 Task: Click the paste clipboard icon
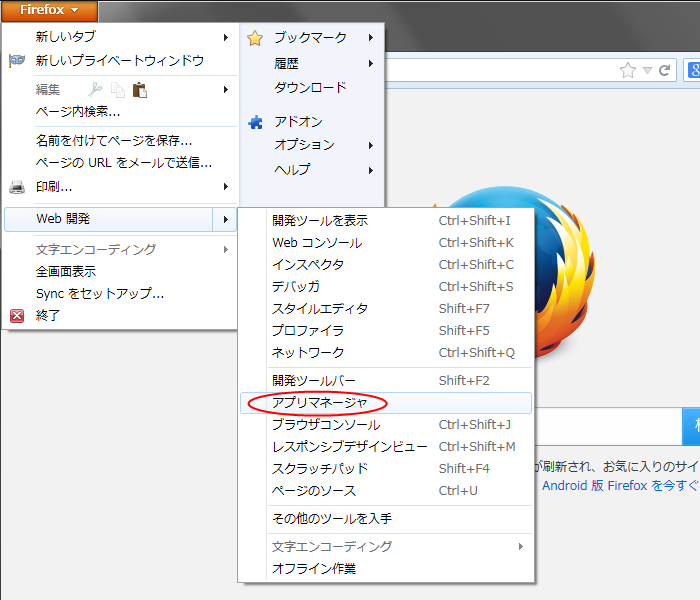tap(140, 90)
